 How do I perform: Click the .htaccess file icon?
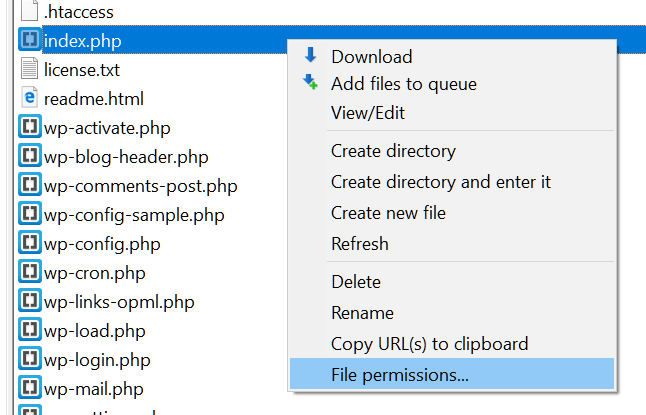click(x=29, y=10)
